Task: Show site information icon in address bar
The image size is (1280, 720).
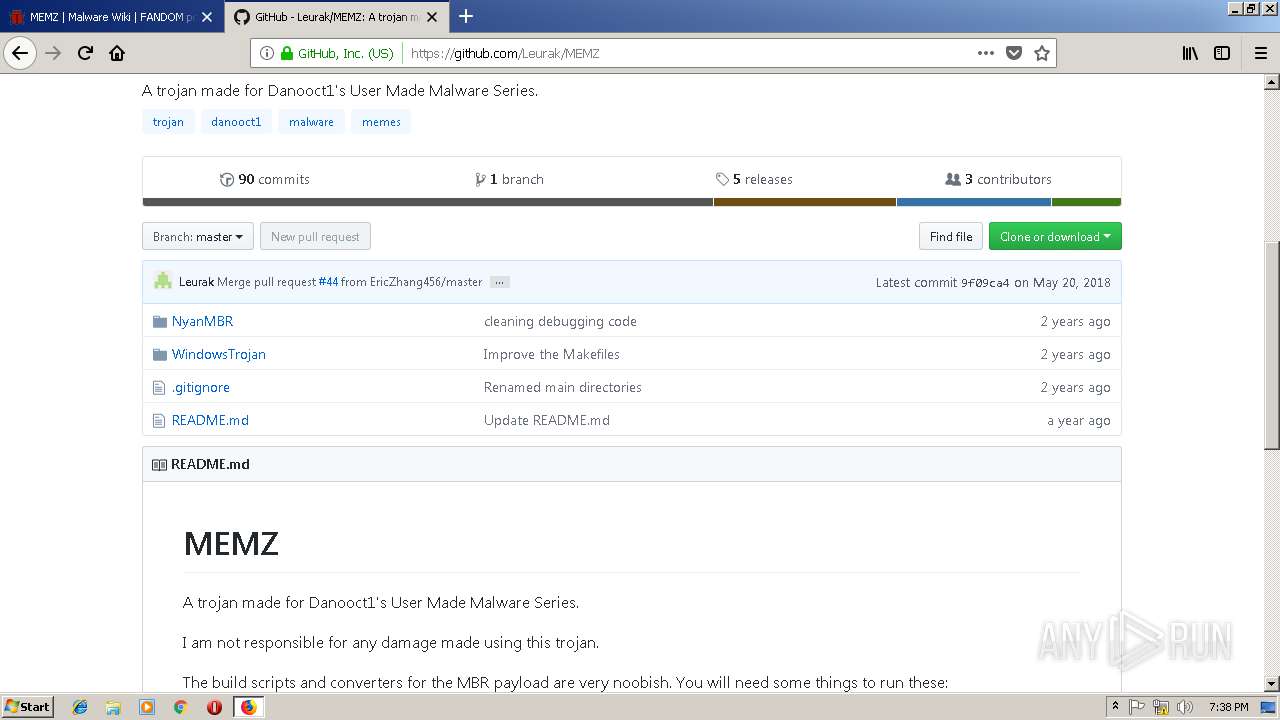Action: (267, 53)
